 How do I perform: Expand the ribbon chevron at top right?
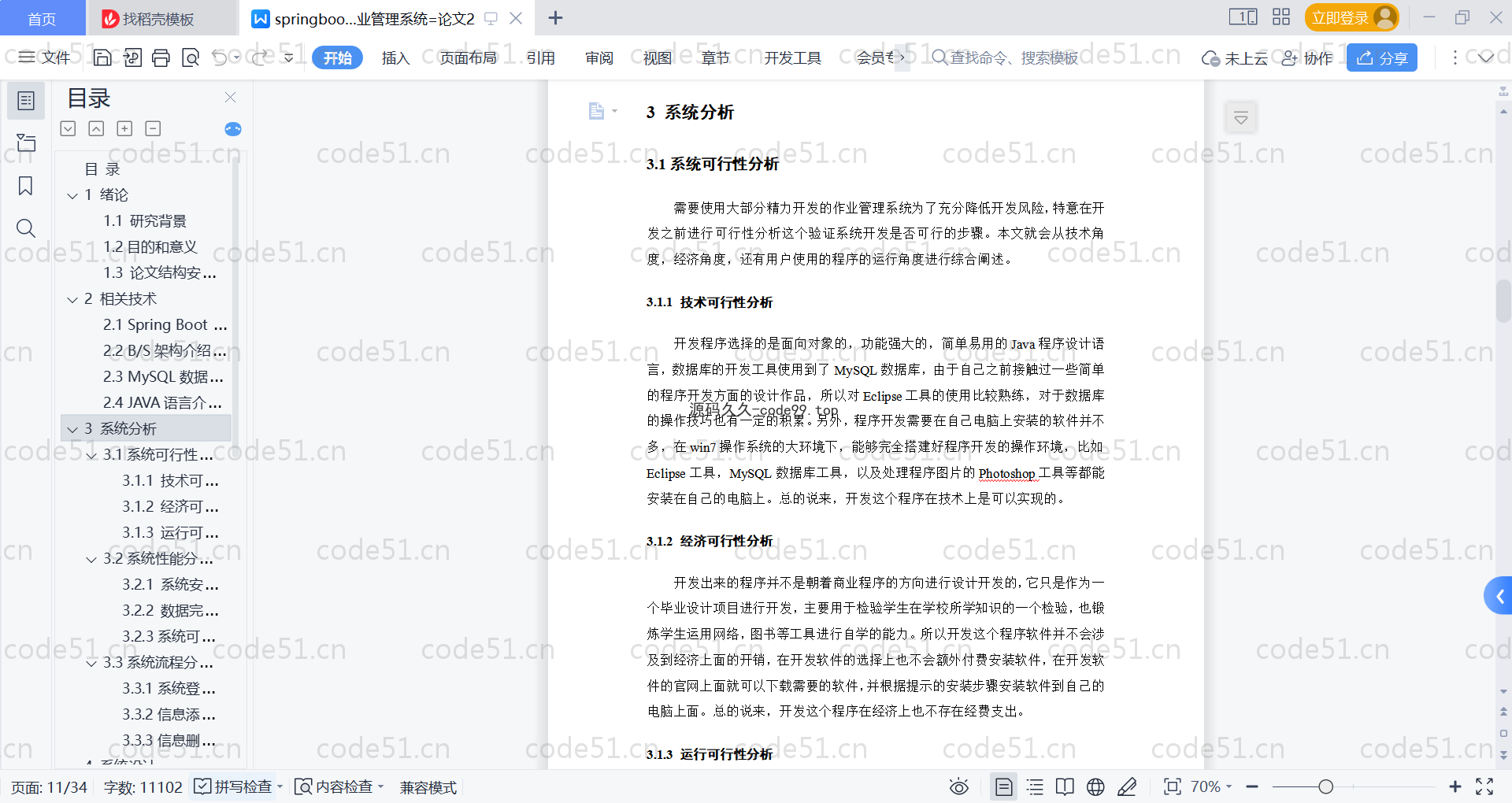pyautogui.click(x=1485, y=57)
